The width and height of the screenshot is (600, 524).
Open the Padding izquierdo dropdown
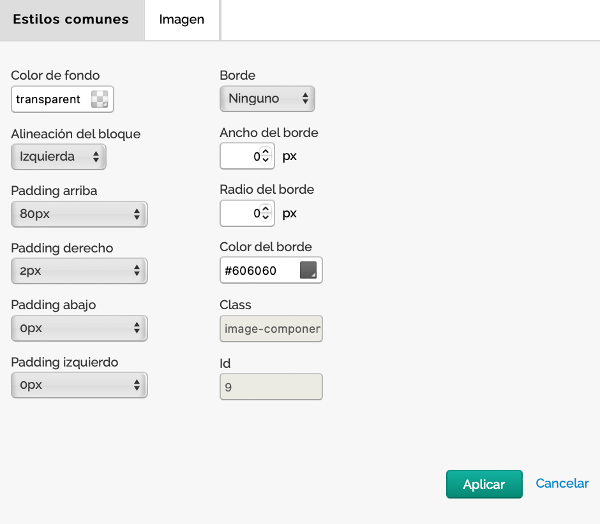79,385
